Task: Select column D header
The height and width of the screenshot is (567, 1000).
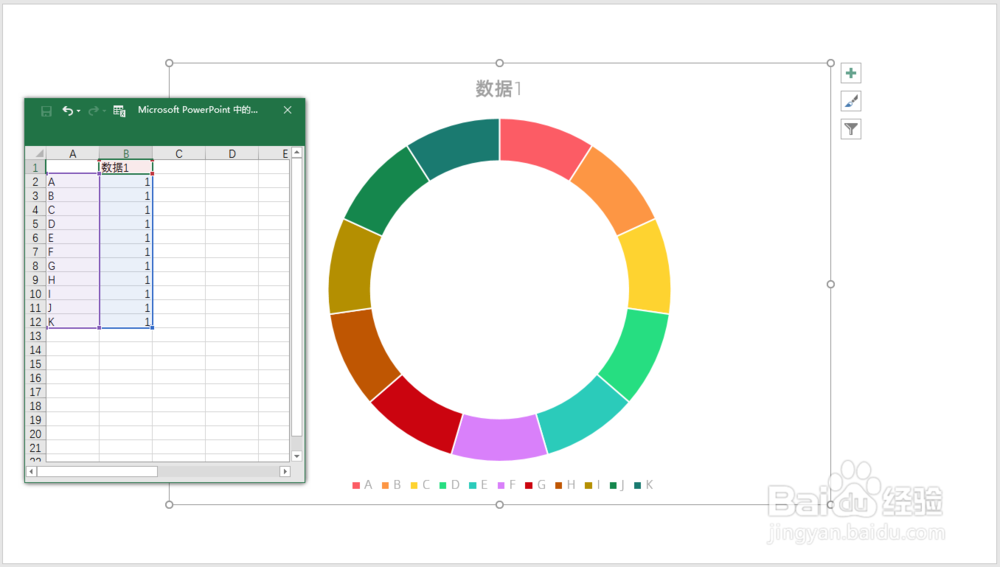Action: click(x=232, y=154)
